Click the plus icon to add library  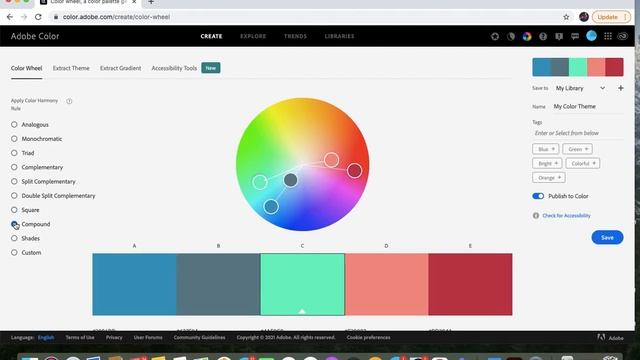[620, 88]
